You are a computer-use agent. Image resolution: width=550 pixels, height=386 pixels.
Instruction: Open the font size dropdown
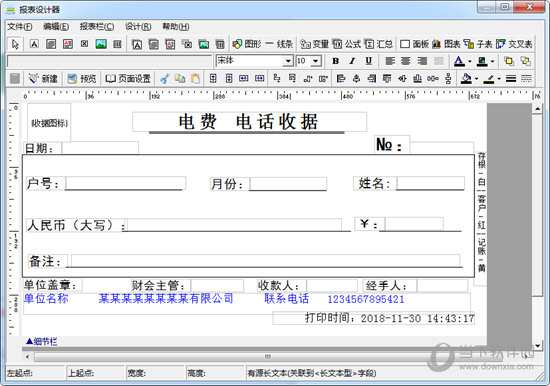point(316,61)
